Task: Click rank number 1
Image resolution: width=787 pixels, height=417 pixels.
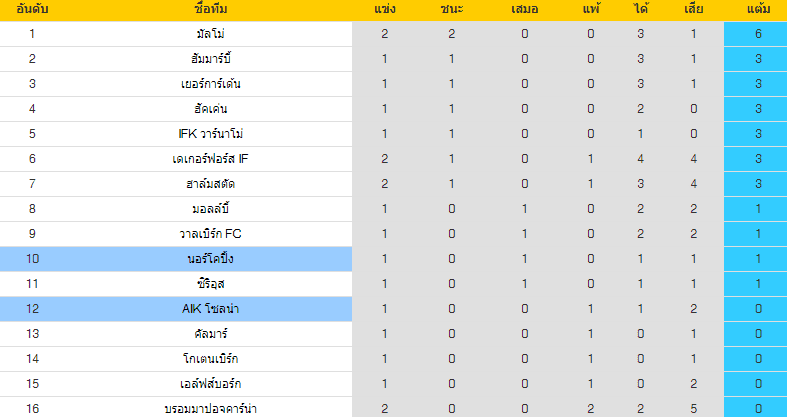Action: tap(32, 34)
